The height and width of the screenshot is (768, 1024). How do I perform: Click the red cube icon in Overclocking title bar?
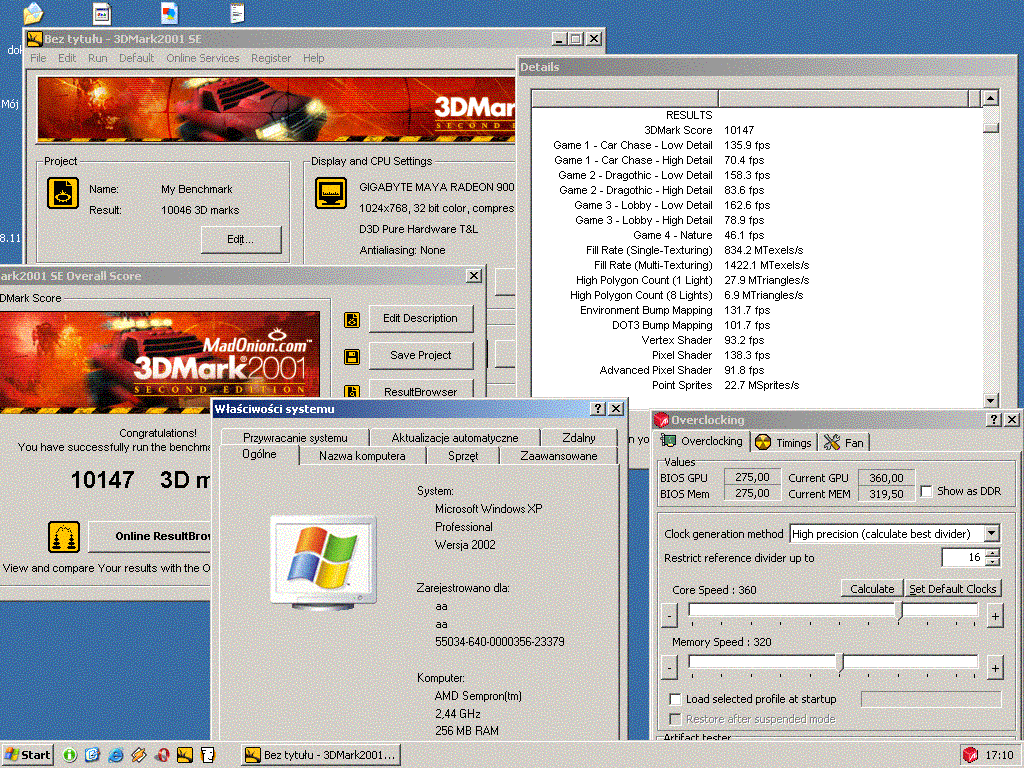tap(662, 420)
